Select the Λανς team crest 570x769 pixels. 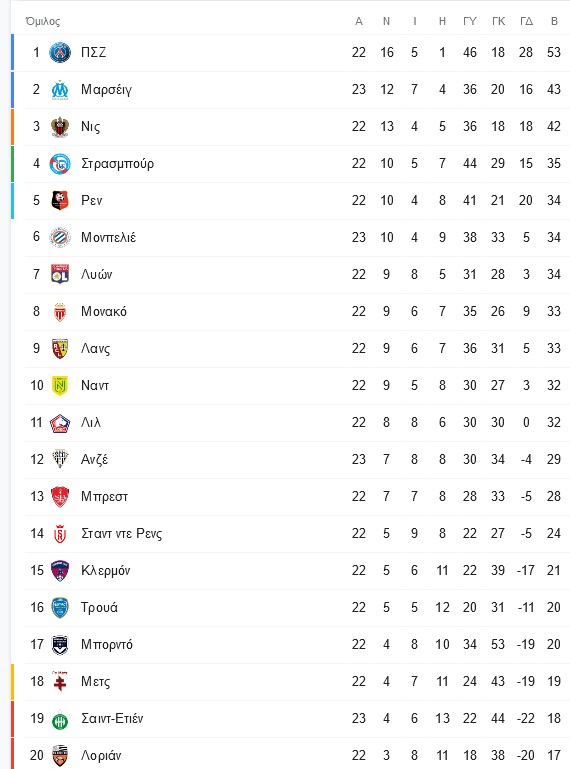60,349
